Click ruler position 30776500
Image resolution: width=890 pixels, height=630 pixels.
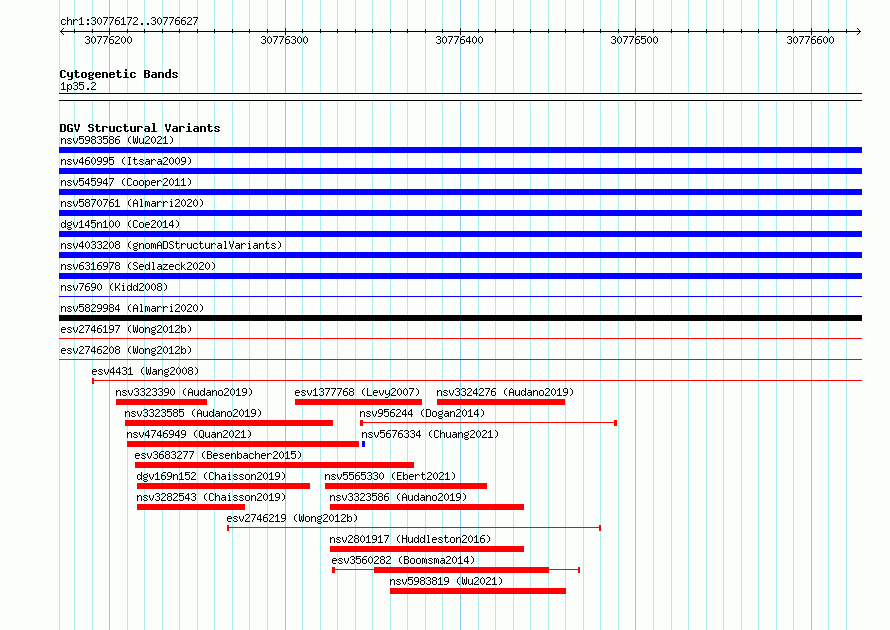(635, 40)
